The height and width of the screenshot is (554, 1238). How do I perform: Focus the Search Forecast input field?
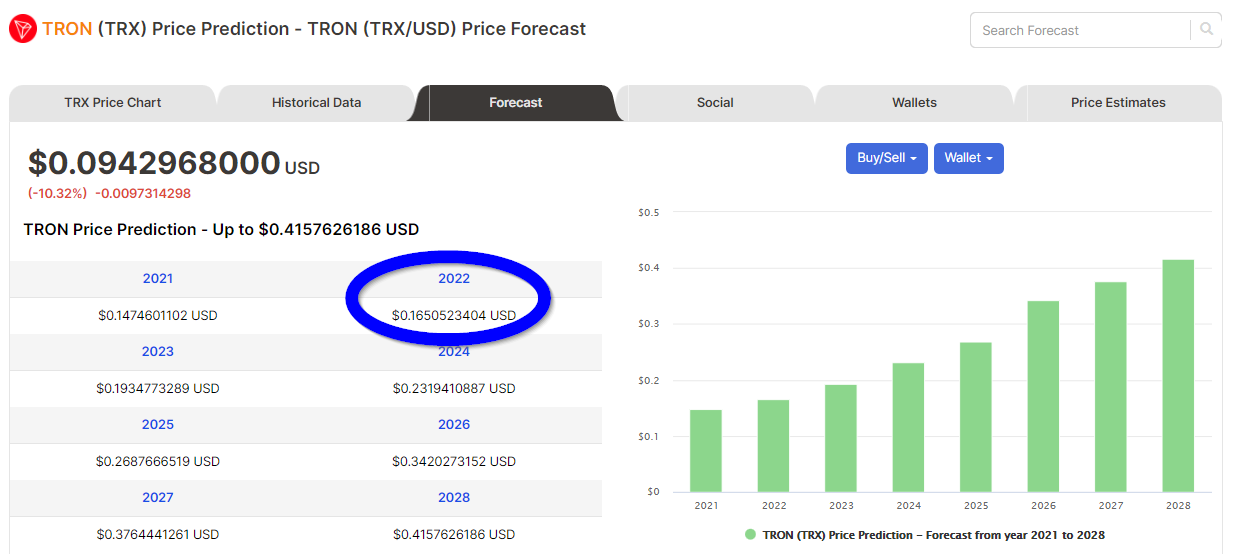[1081, 30]
